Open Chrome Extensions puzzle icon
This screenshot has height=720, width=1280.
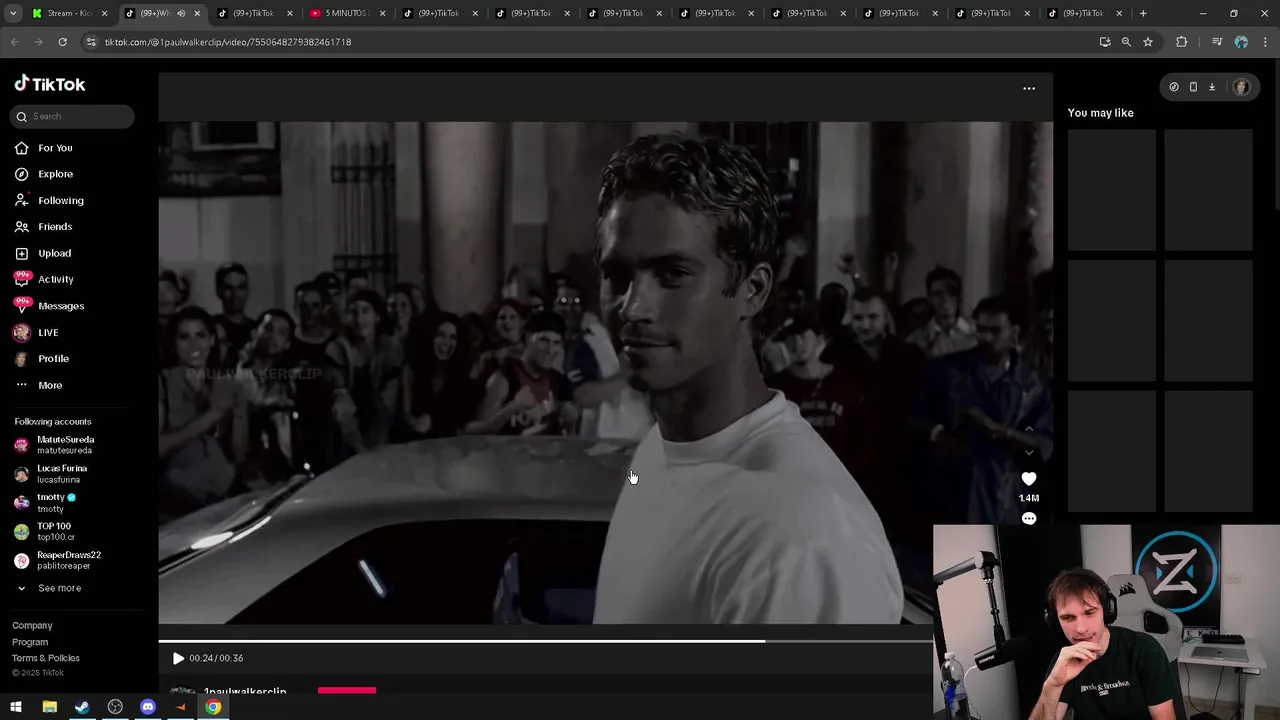[x=1182, y=42]
